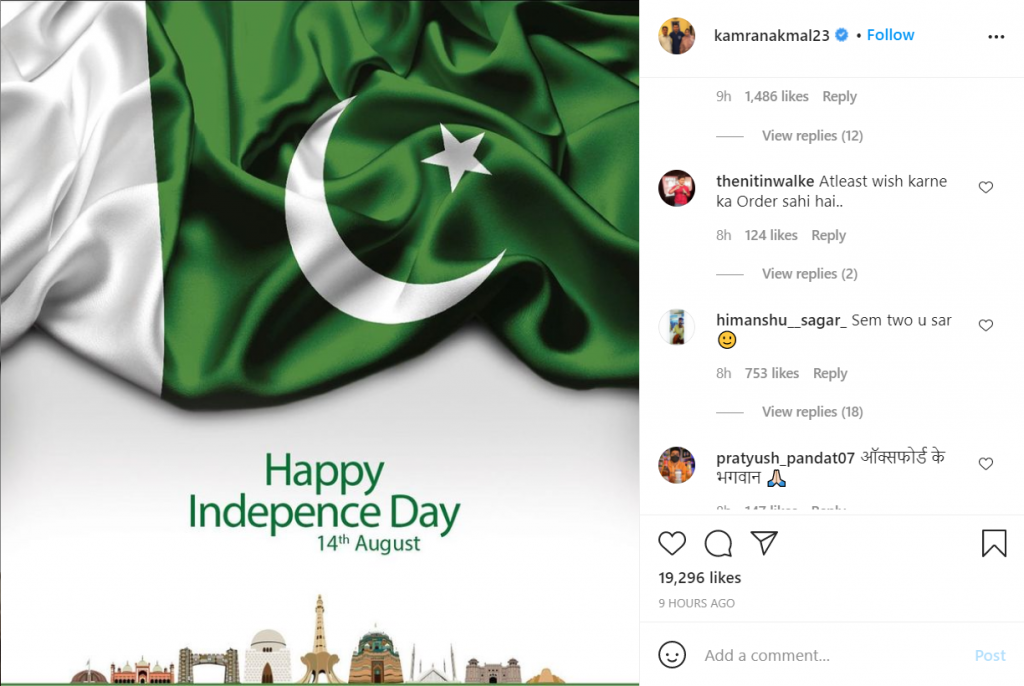Like the post with the heart icon
Screen dimensions: 1024x686
(671, 543)
